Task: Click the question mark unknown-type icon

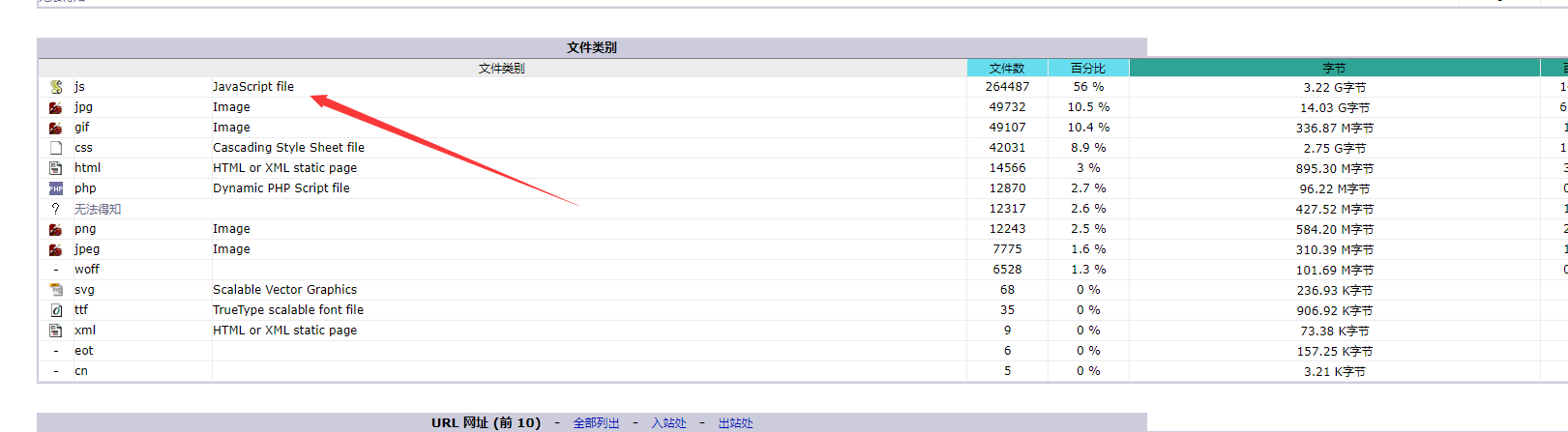Action: tap(56, 209)
